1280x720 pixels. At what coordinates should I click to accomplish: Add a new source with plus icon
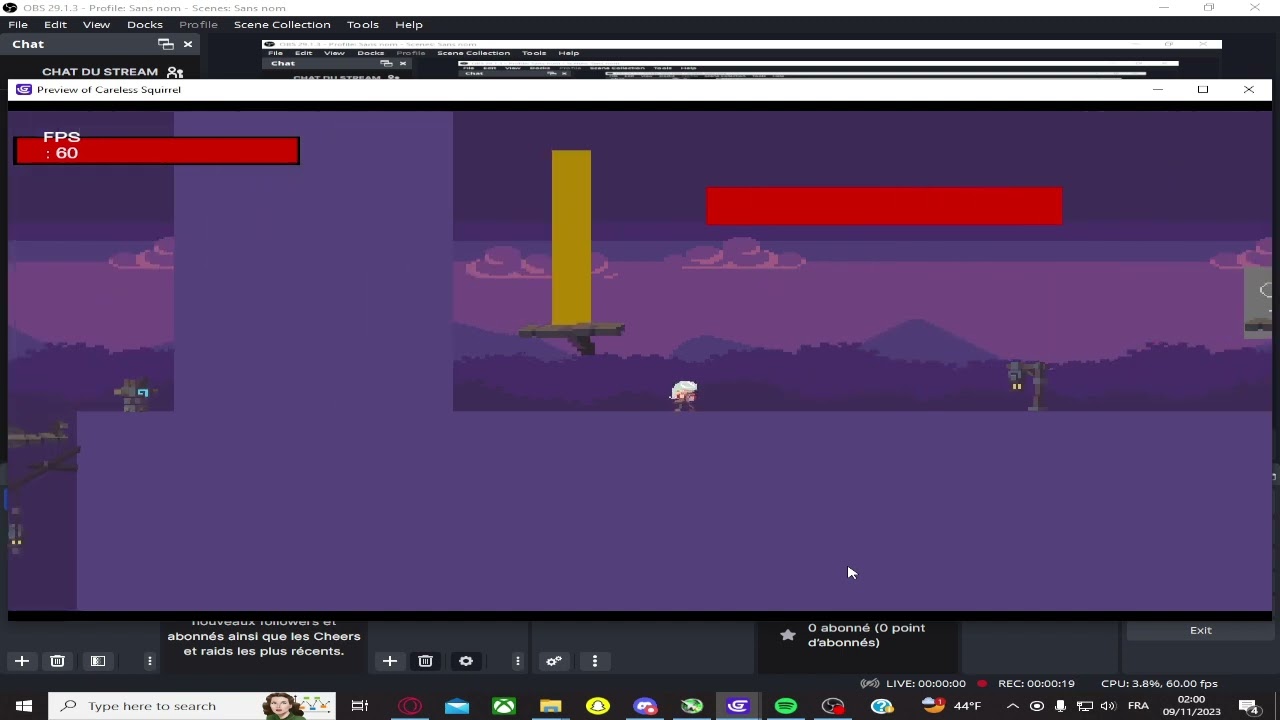click(x=390, y=661)
